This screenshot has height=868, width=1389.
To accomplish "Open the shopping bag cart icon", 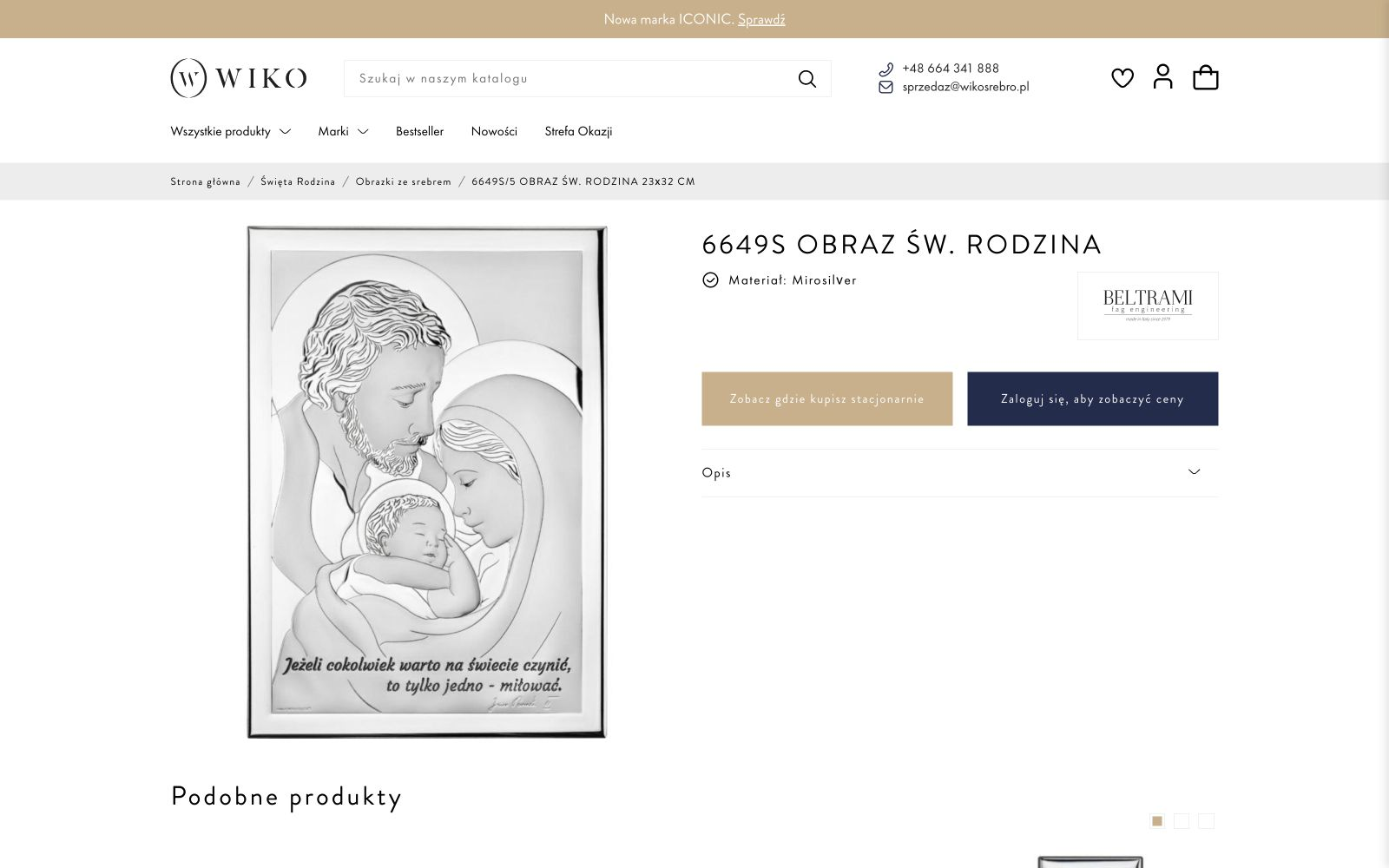I will [1206, 77].
